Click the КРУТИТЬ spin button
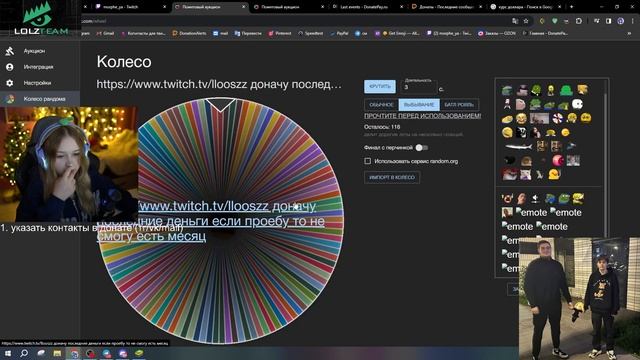This screenshot has height=360, width=640. click(380, 87)
